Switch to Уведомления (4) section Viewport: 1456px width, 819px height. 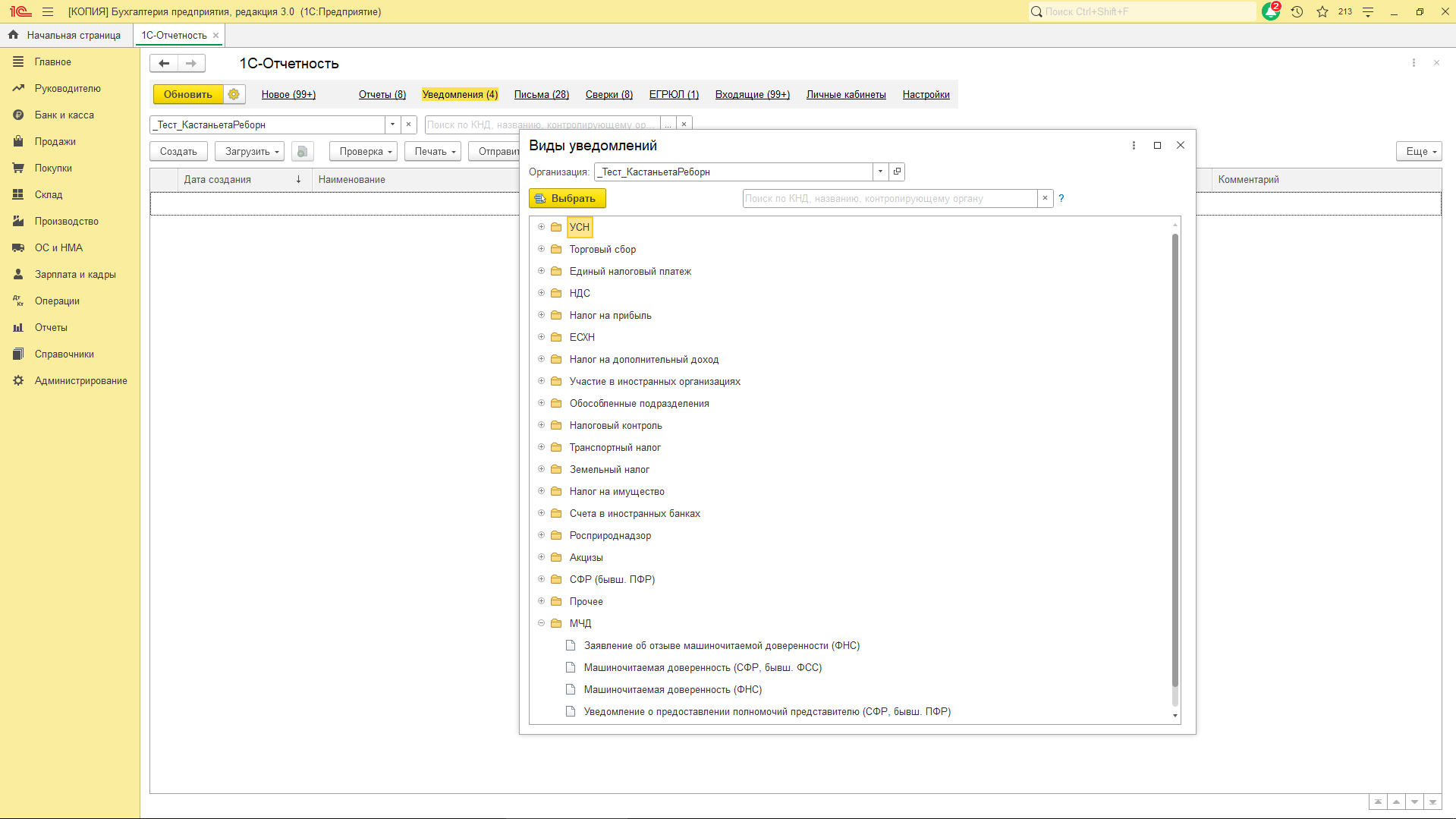coord(460,95)
